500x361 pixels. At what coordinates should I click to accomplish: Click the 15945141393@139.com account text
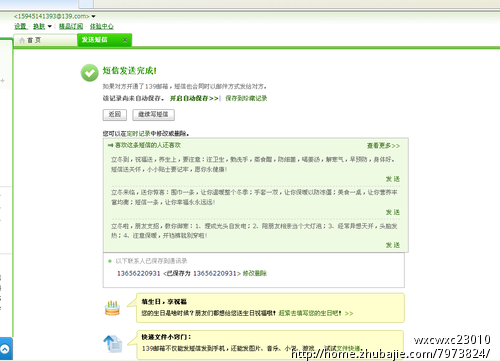coord(52,16)
